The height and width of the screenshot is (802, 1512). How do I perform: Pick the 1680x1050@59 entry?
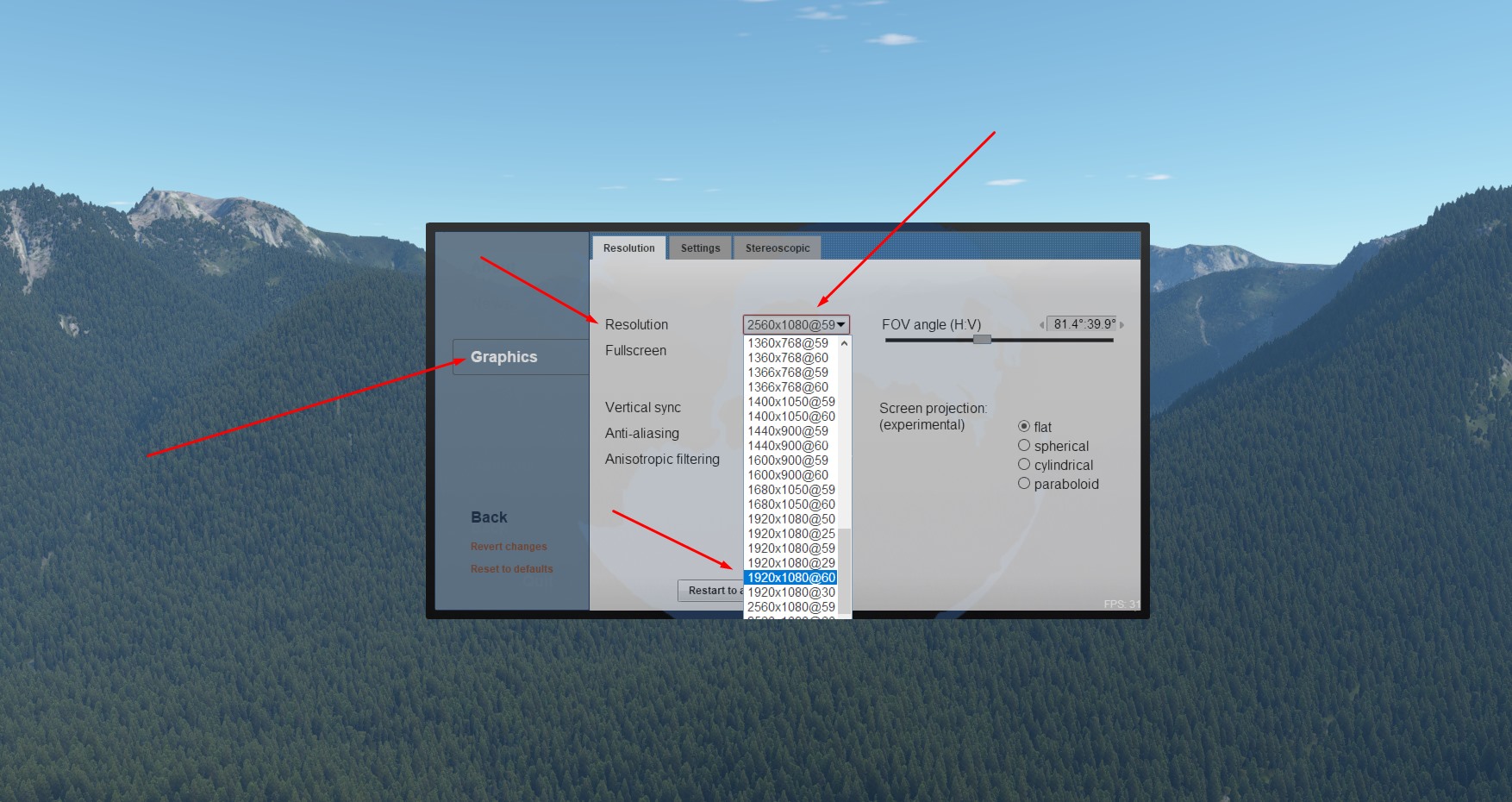790,490
